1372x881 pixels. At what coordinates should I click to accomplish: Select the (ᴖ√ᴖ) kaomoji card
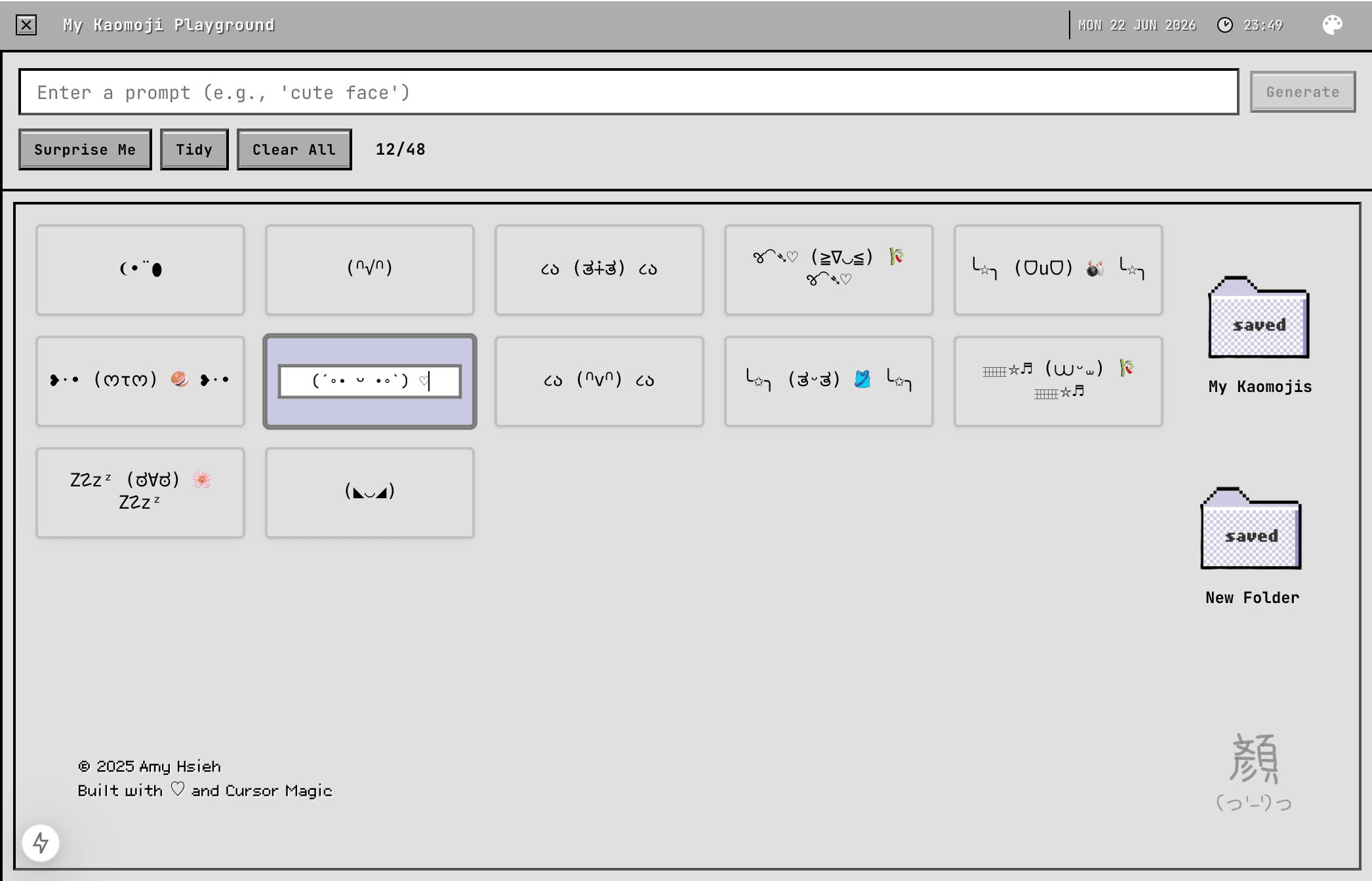coord(370,270)
